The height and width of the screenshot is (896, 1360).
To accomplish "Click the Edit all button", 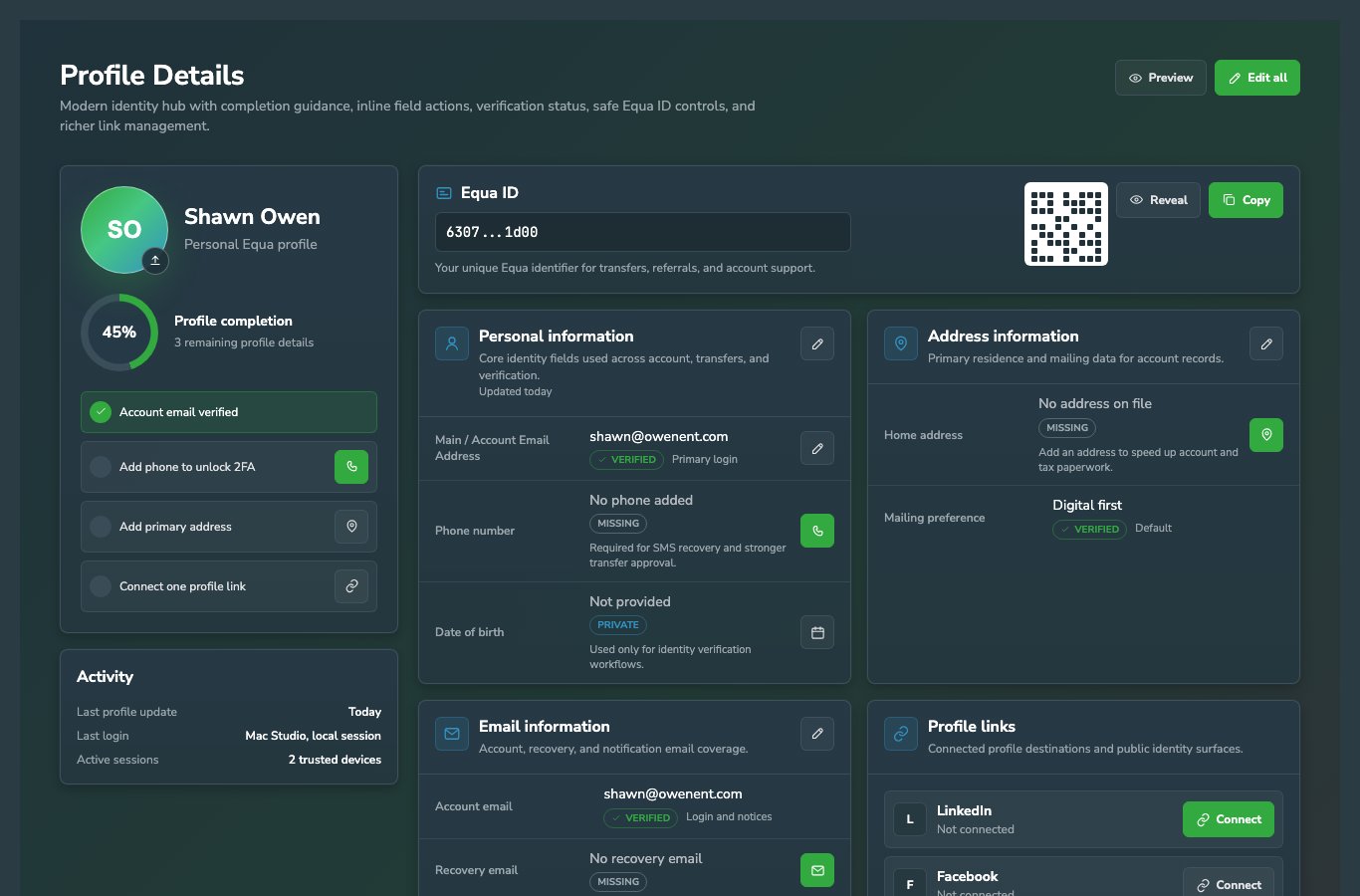I will (1257, 78).
